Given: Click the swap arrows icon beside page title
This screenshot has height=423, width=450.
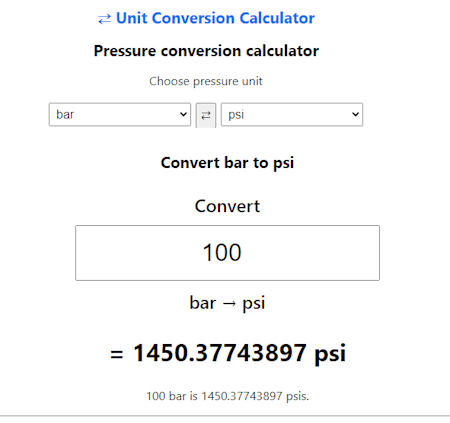Looking at the screenshot, I should pos(104,19).
